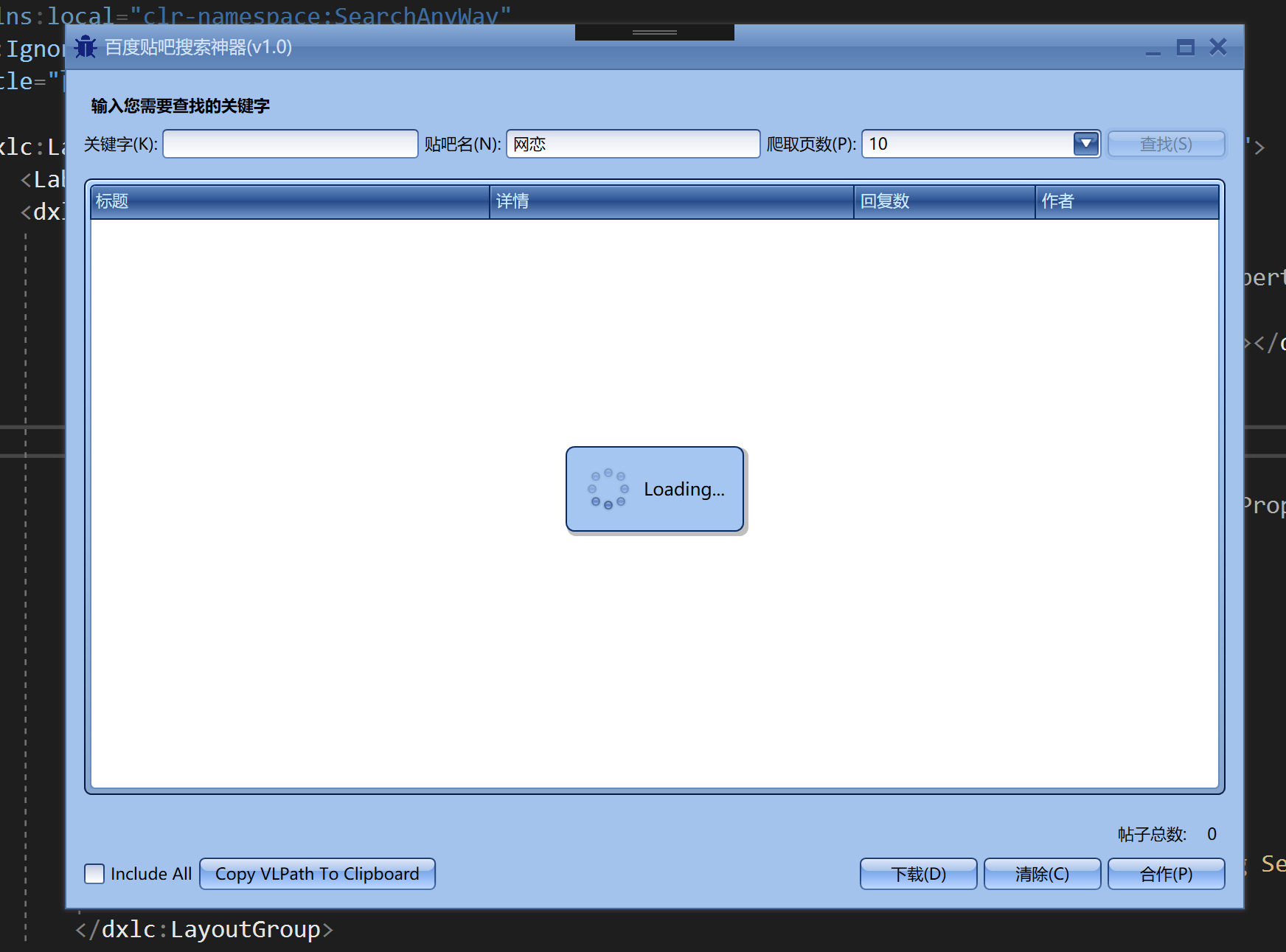
Task: Click the bug app icon in title bar
Action: tap(86, 46)
